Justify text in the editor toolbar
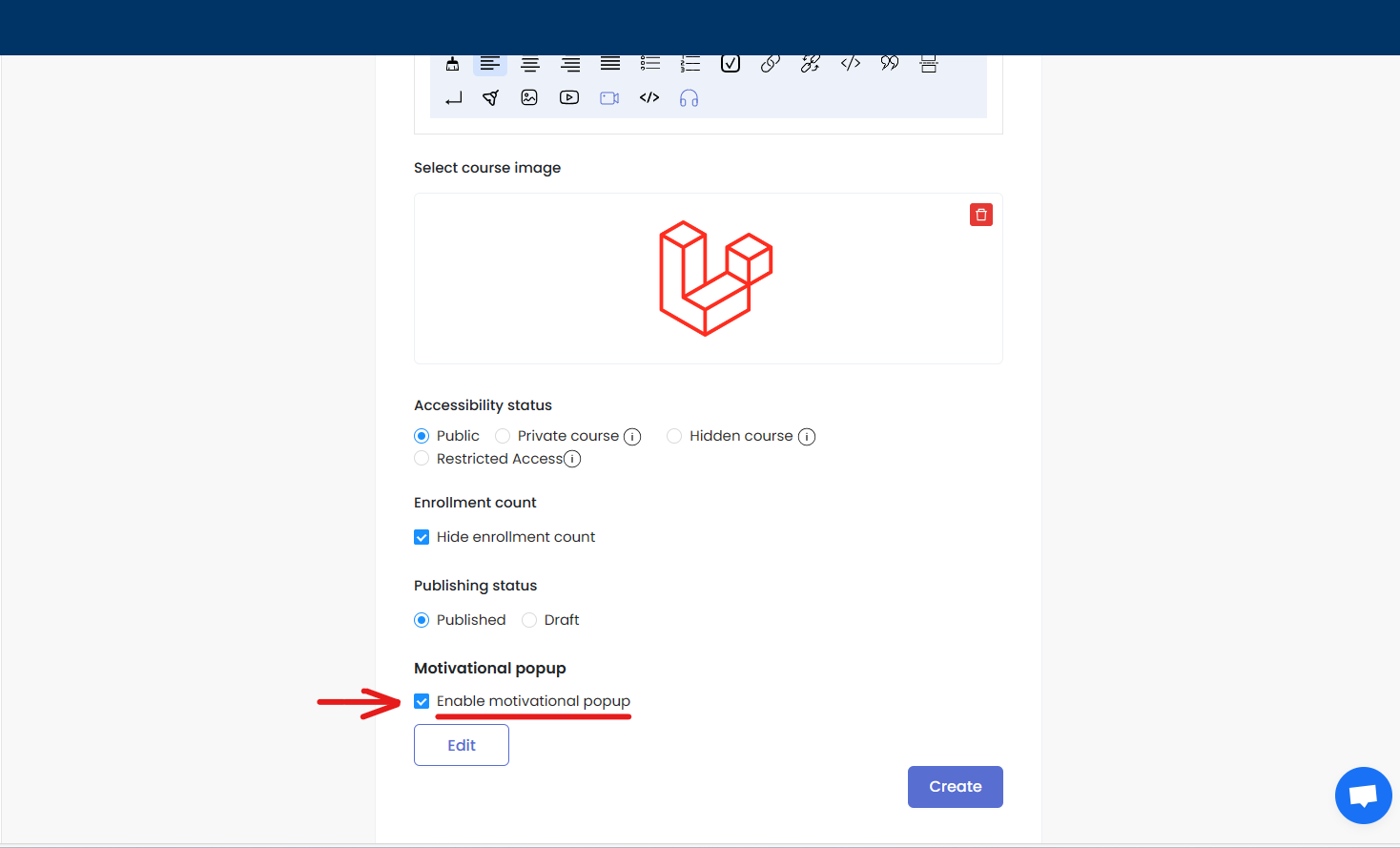The height and width of the screenshot is (848, 1400). point(610,64)
